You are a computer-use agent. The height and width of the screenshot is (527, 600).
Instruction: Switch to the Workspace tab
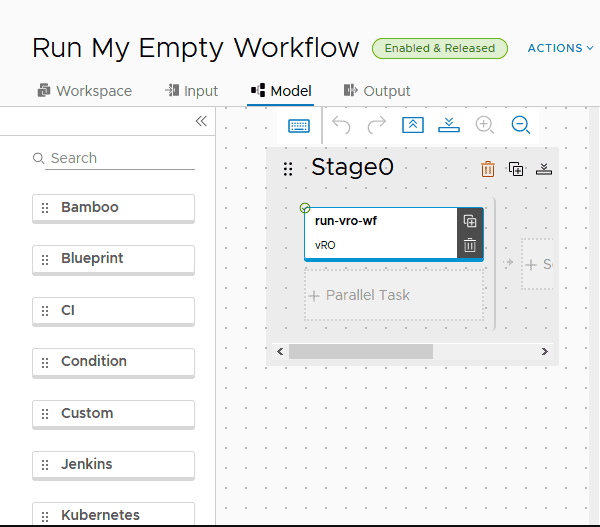pyautogui.click(x=84, y=91)
